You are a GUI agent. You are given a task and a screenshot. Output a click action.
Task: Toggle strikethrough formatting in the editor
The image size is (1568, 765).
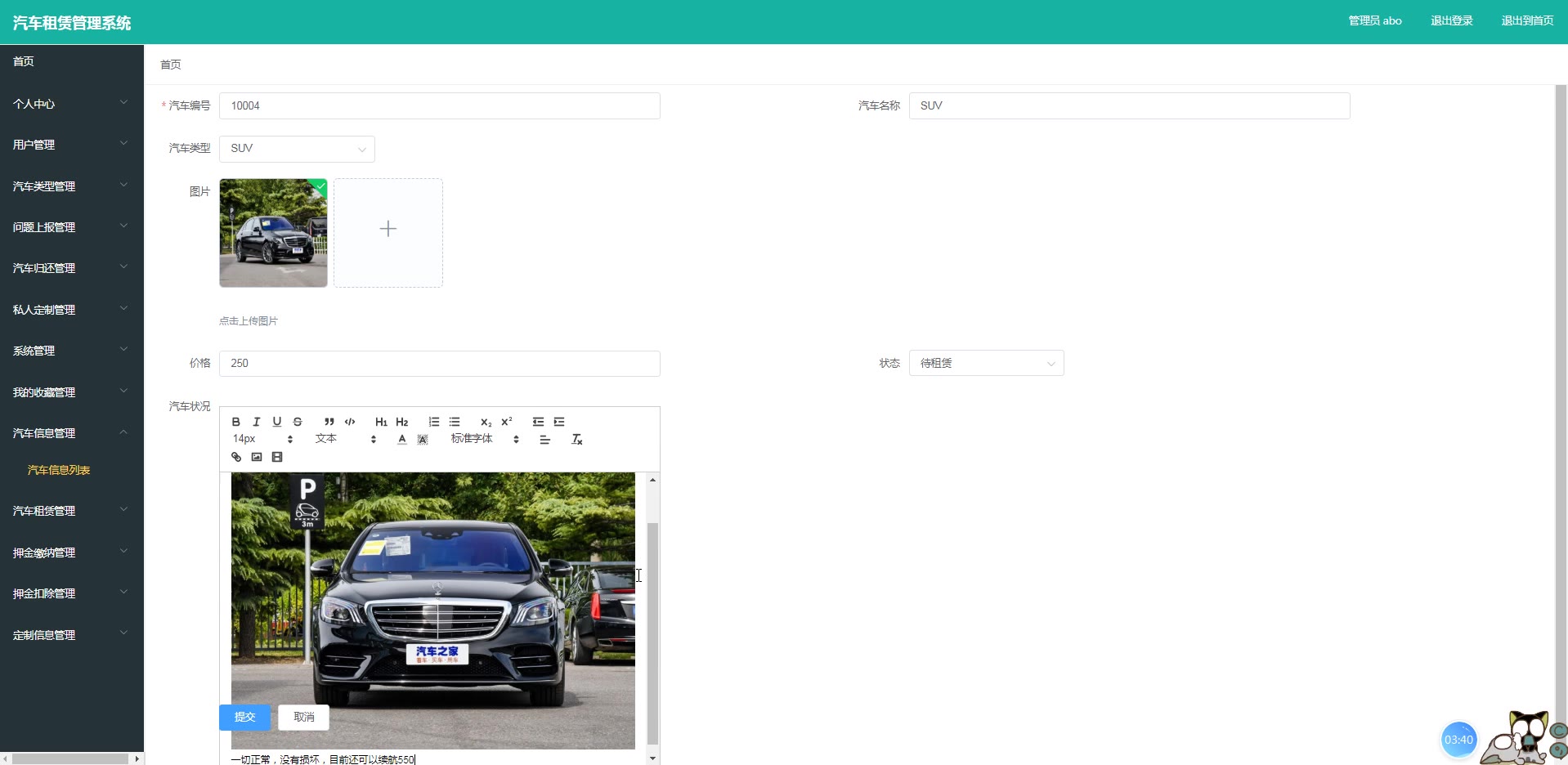[298, 422]
